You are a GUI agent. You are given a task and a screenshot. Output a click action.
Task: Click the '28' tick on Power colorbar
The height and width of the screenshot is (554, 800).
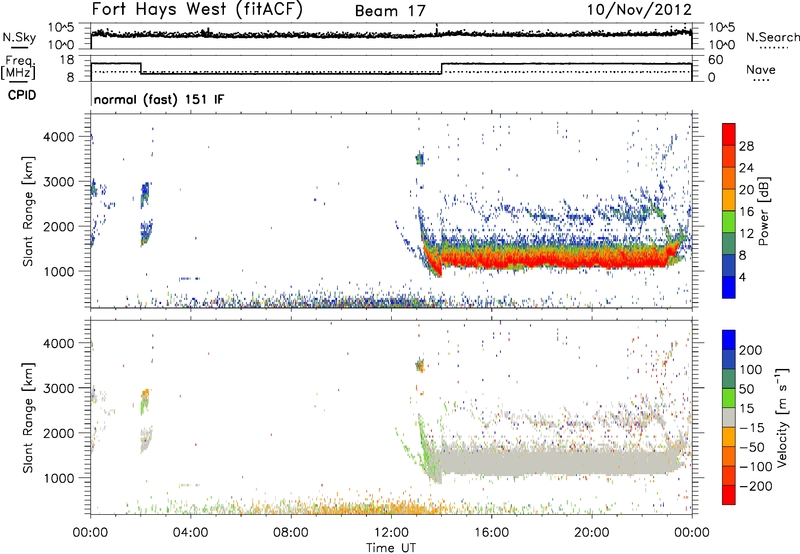pyautogui.click(x=746, y=146)
